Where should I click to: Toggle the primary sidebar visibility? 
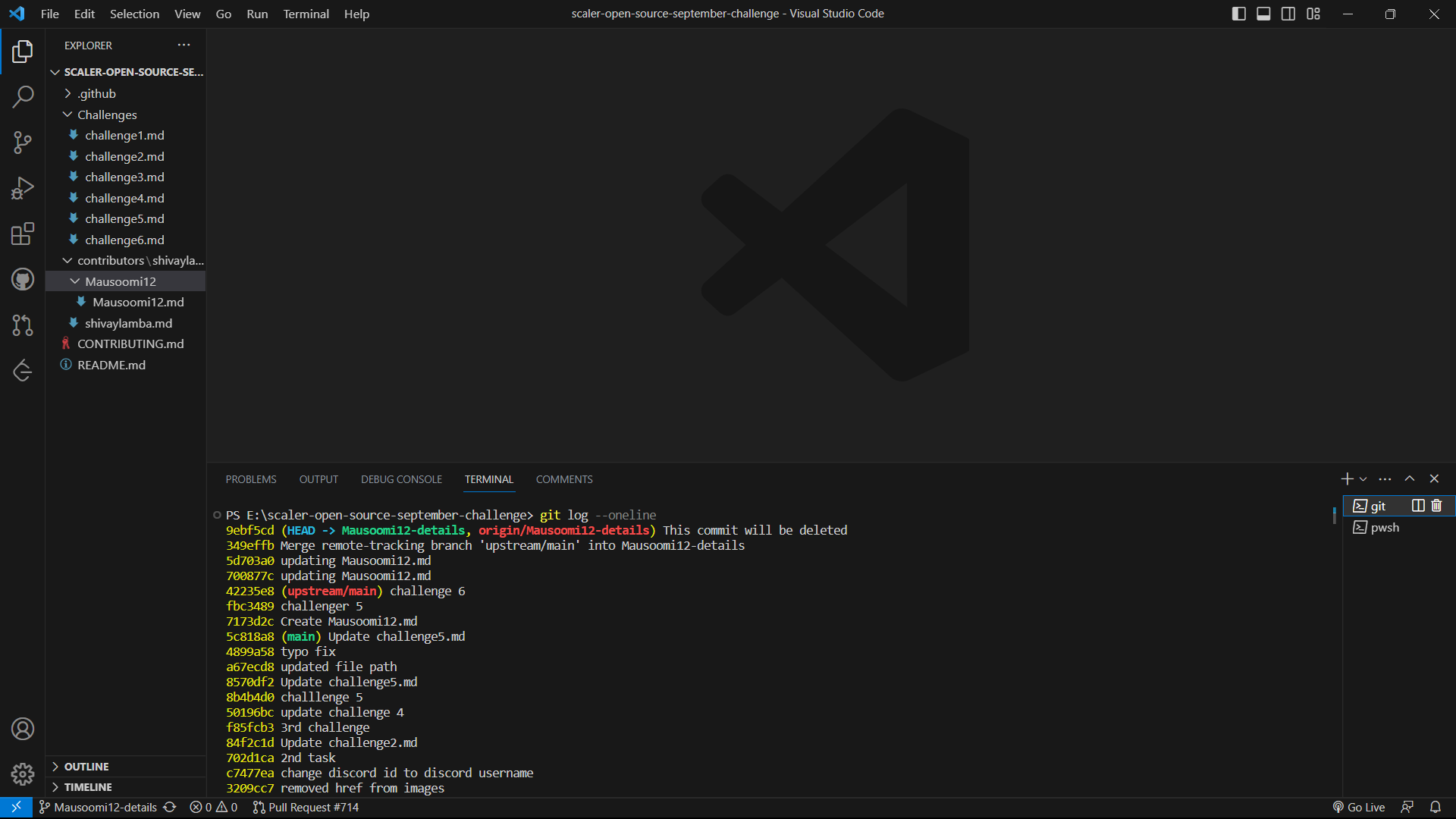[x=1238, y=14]
